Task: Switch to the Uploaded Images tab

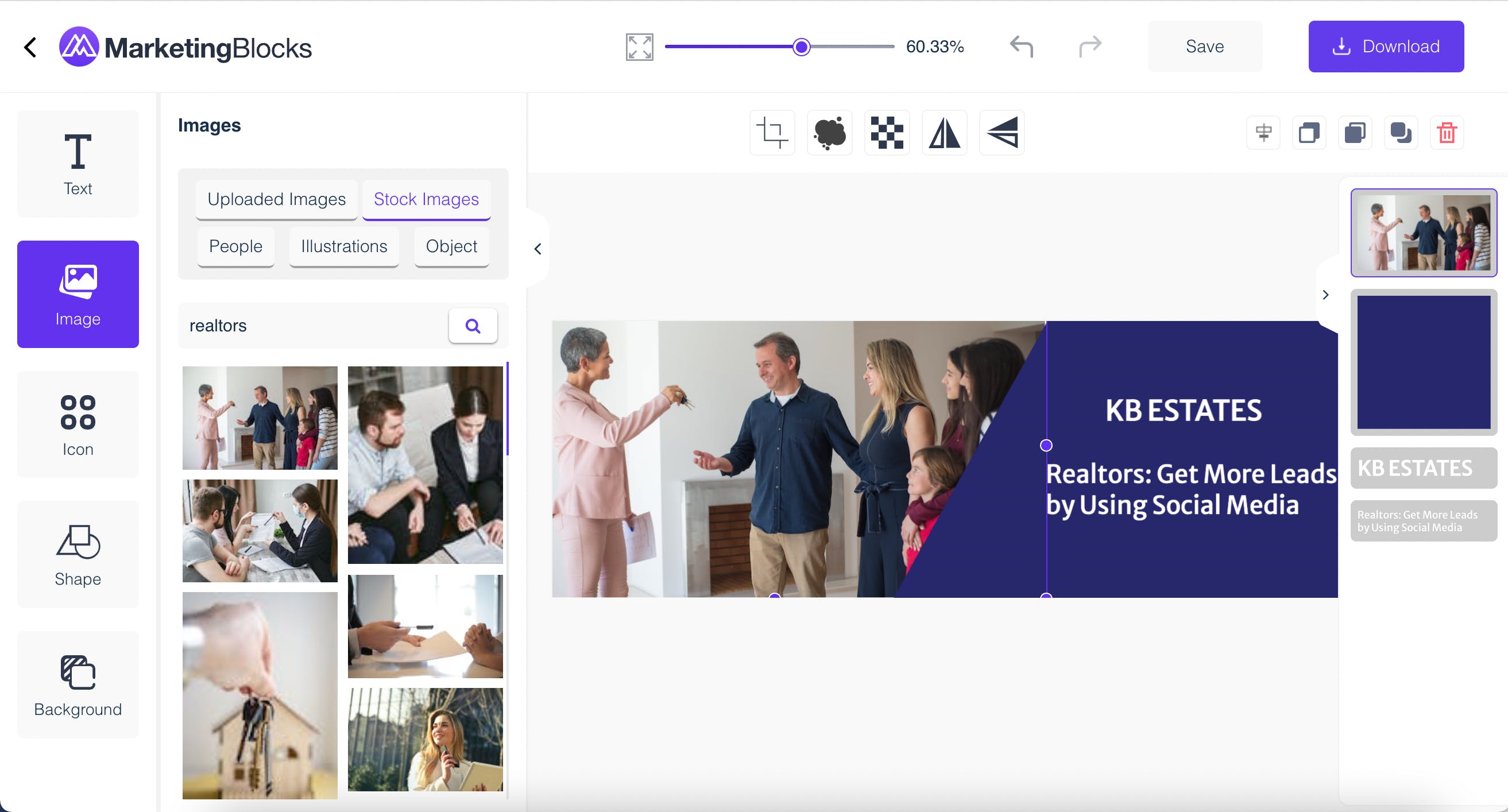Action: click(x=276, y=199)
